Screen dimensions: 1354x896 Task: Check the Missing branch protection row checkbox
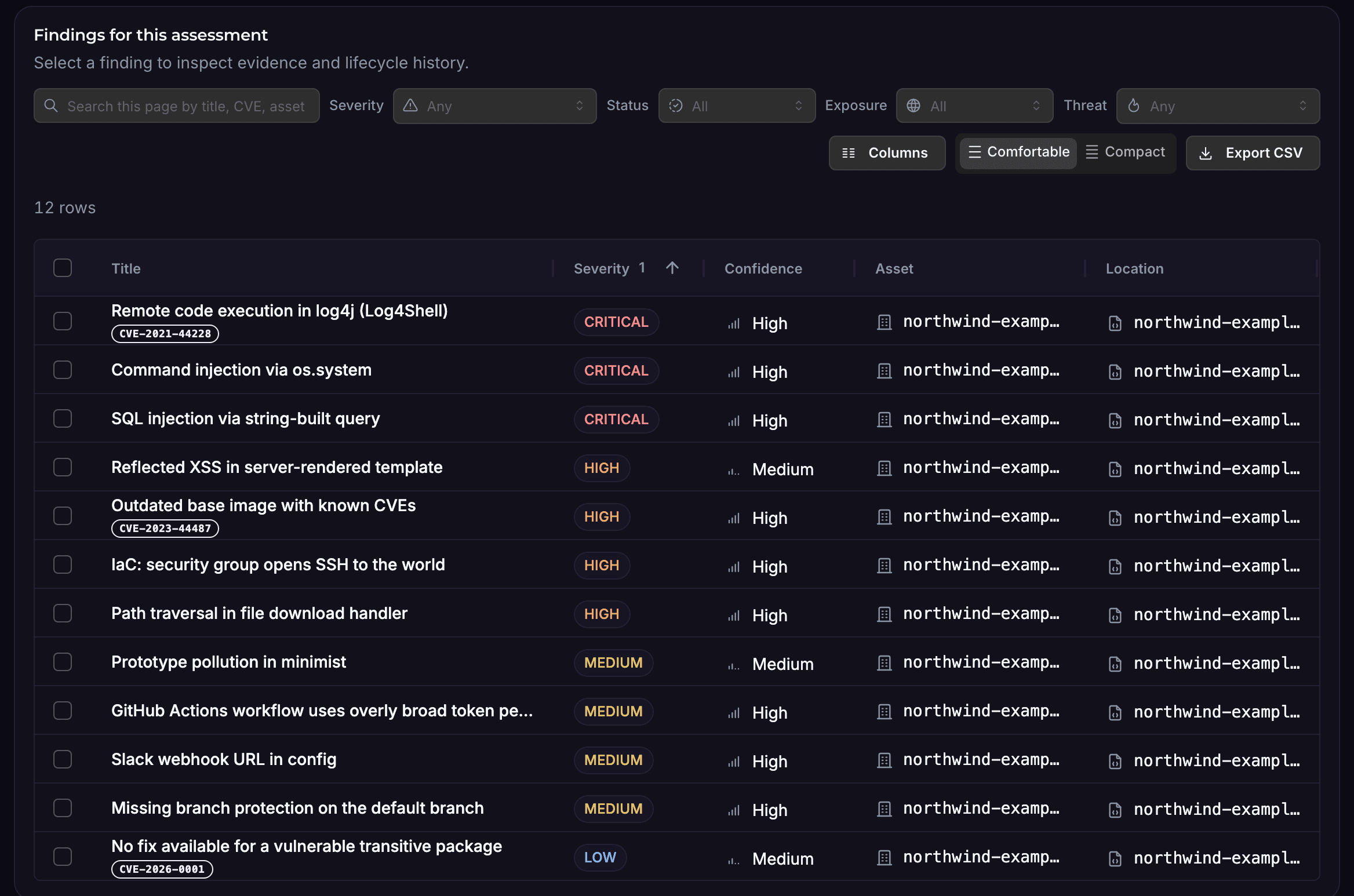(63, 808)
